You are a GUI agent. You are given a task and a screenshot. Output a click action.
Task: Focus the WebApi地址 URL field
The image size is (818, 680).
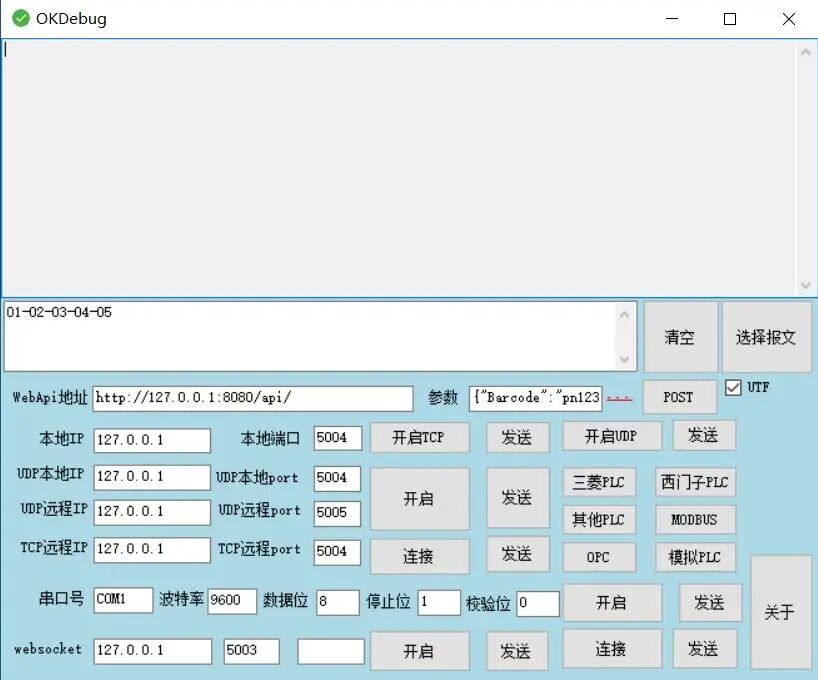[x=253, y=398]
